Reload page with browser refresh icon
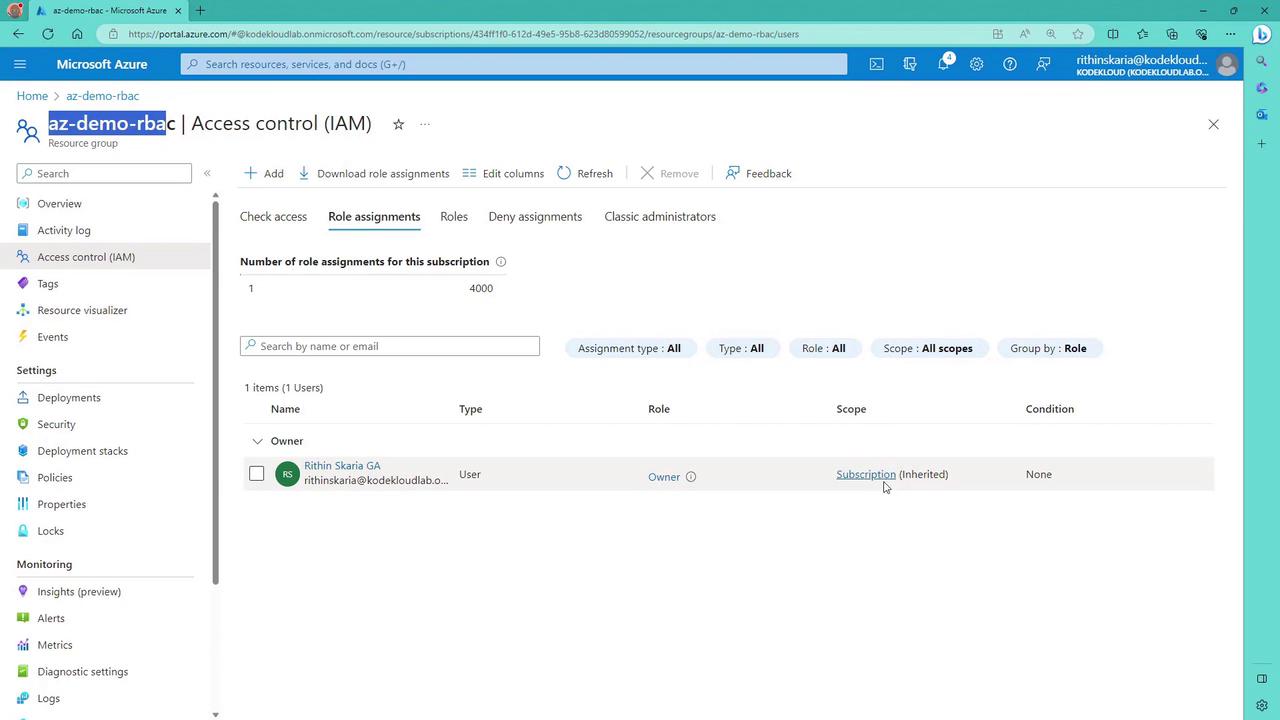The image size is (1280, 720). (48, 34)
